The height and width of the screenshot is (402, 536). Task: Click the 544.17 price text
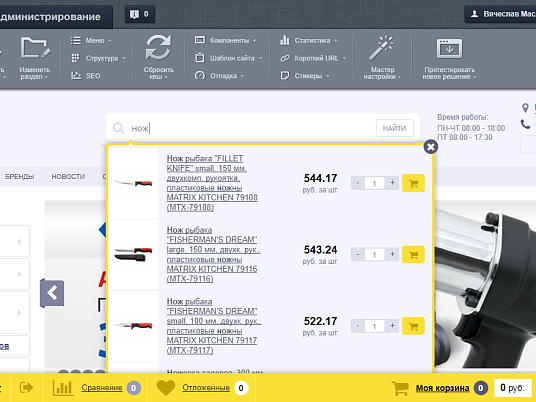coord(320,178)
